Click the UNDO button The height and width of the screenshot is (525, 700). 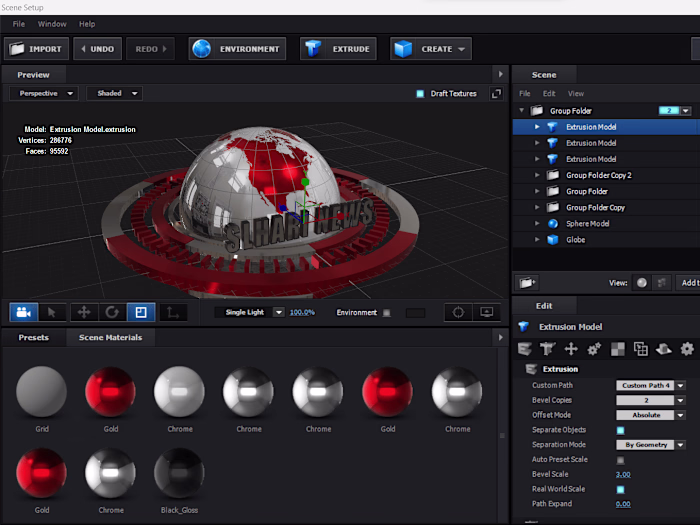(97, 49)
